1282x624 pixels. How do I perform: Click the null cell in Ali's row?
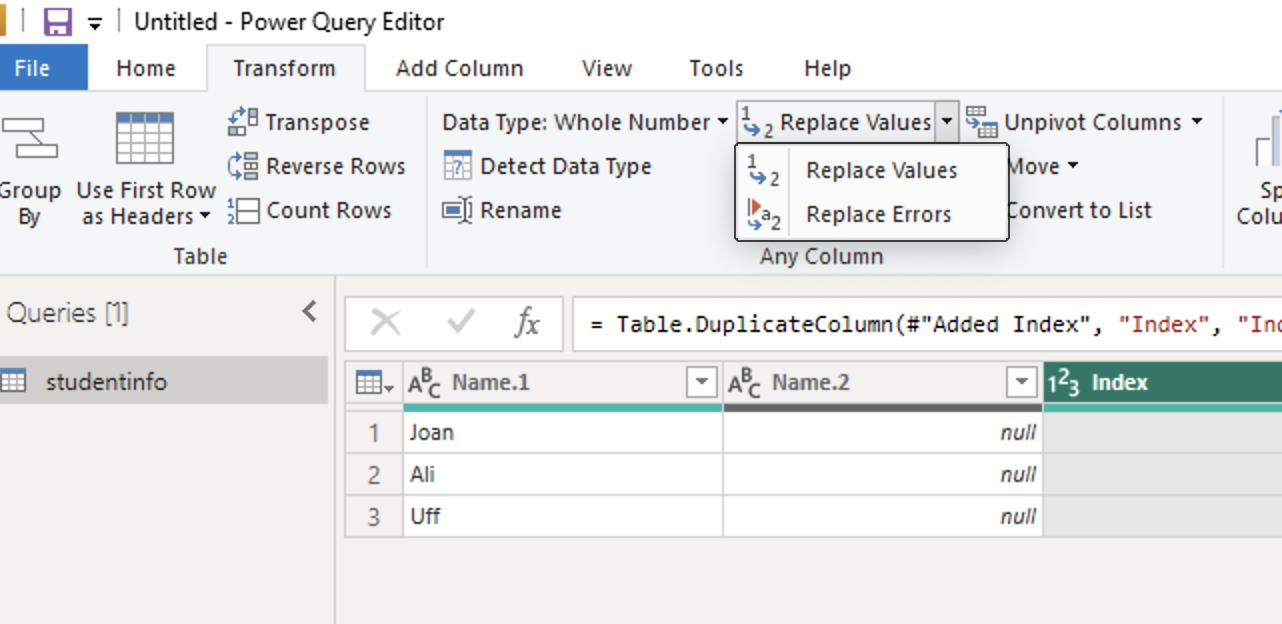[x=883, y=474]
